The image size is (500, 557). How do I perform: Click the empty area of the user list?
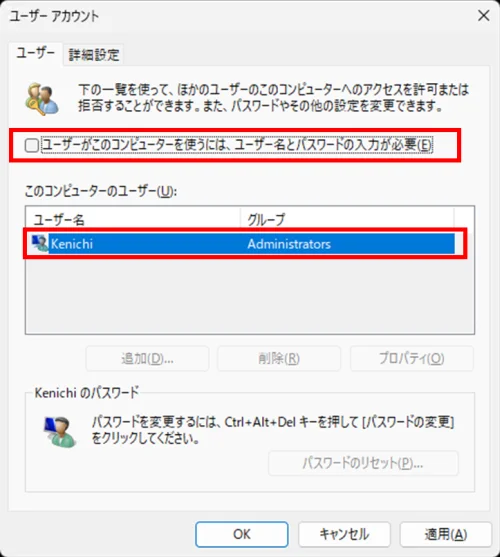point(250,293)
